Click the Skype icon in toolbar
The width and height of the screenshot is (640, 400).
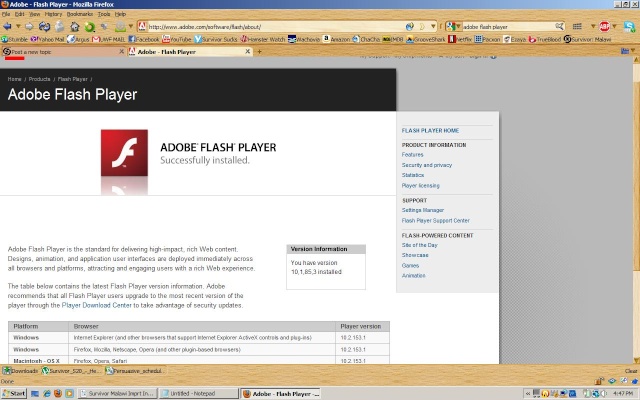point(629,27)
